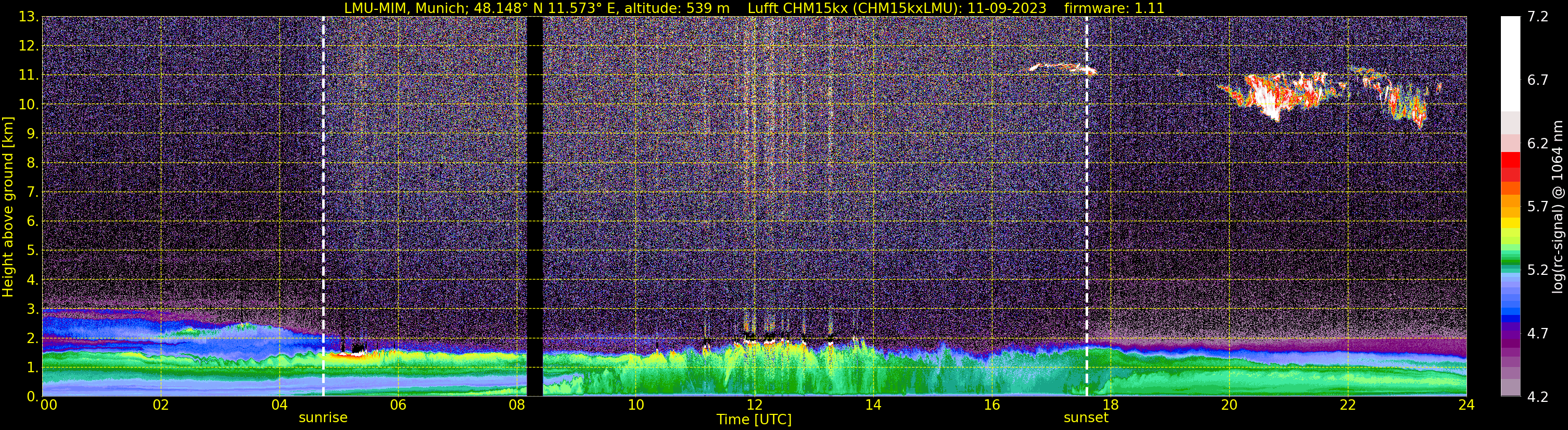Click the time axis tick label 18
The height and width of the screenshot is (430, 1568).
pos(1110,405)
